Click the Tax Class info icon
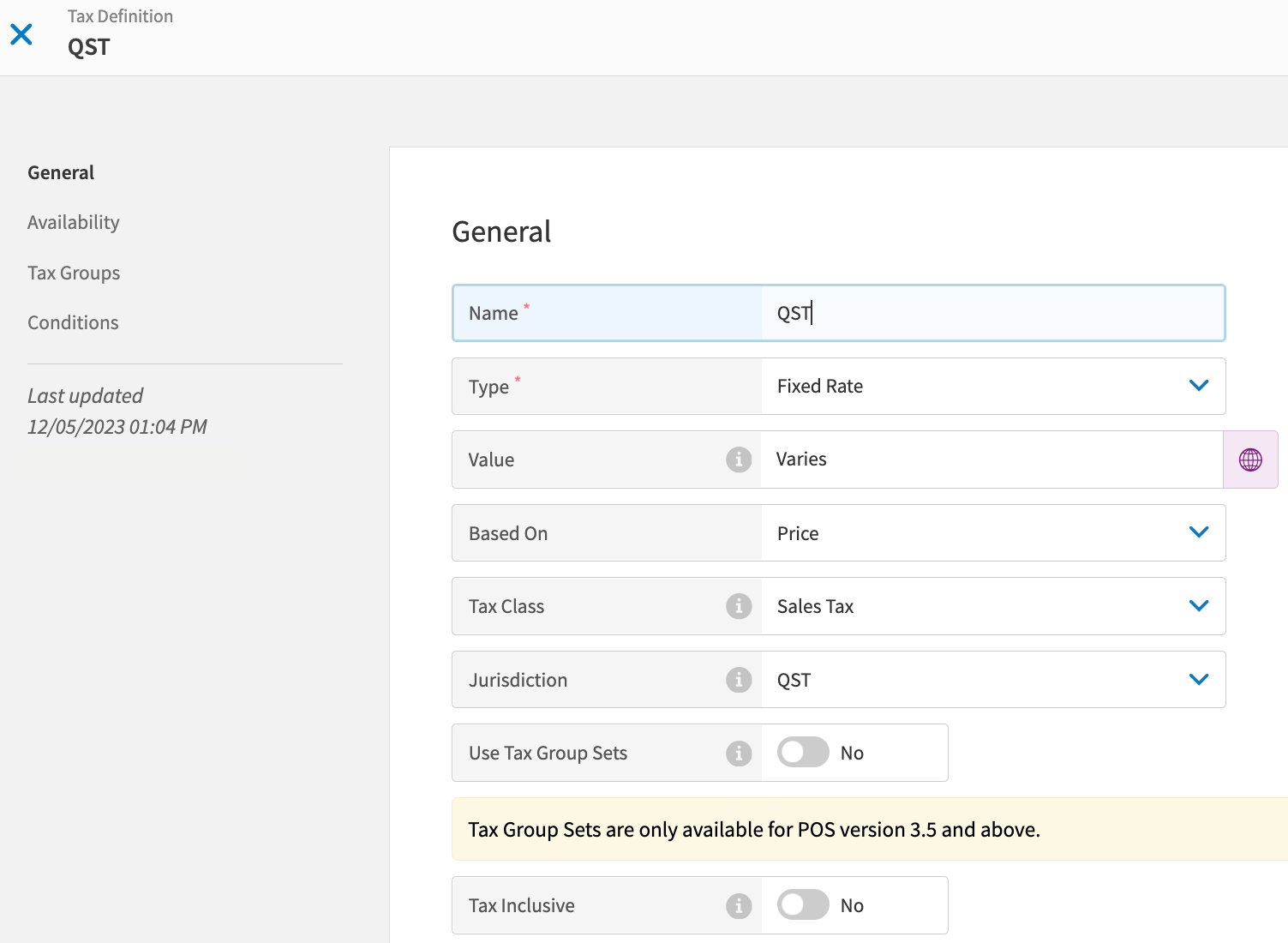1288x943 pixels. tap(738, 606)
